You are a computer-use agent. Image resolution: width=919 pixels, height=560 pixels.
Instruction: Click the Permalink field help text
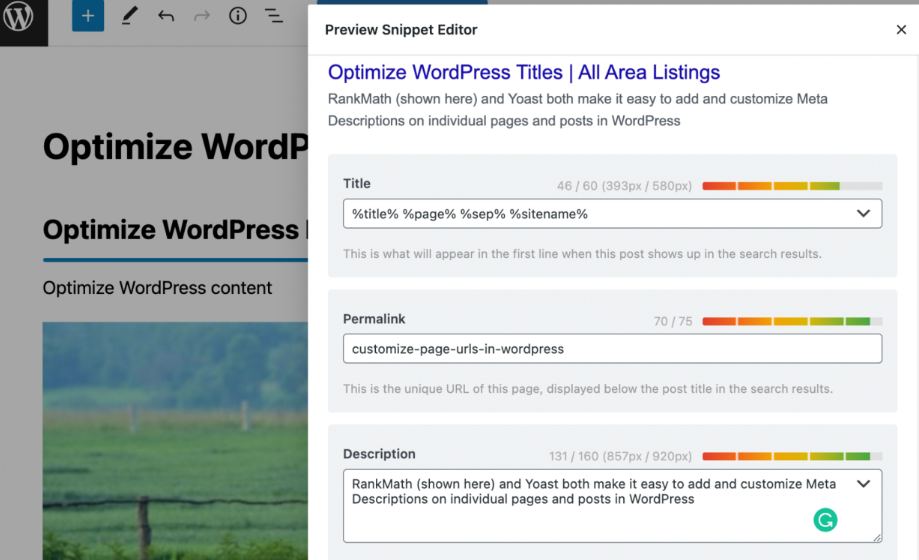pyautogui.click(x=588, y=389)
